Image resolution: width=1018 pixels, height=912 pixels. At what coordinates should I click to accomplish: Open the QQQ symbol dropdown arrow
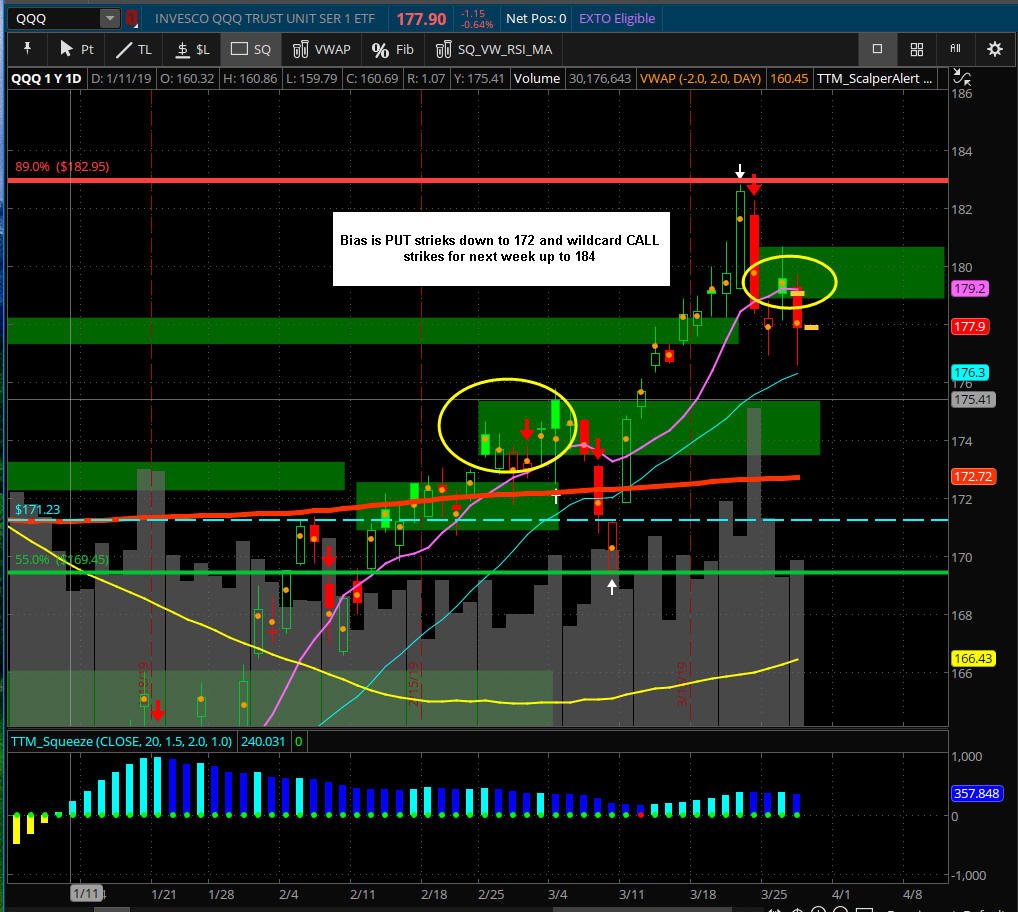[110, 18]
